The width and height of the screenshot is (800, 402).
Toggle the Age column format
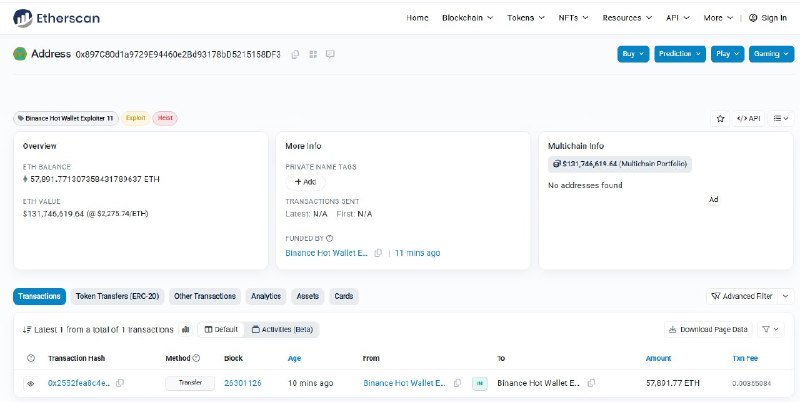(294, 358)
